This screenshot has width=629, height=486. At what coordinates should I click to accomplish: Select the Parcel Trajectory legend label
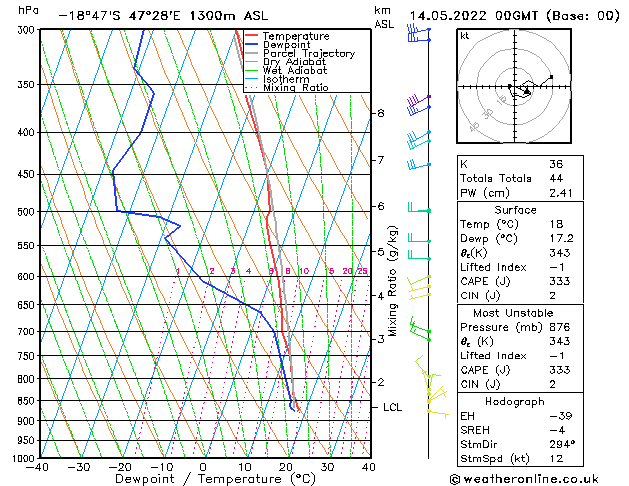(308, 54)
